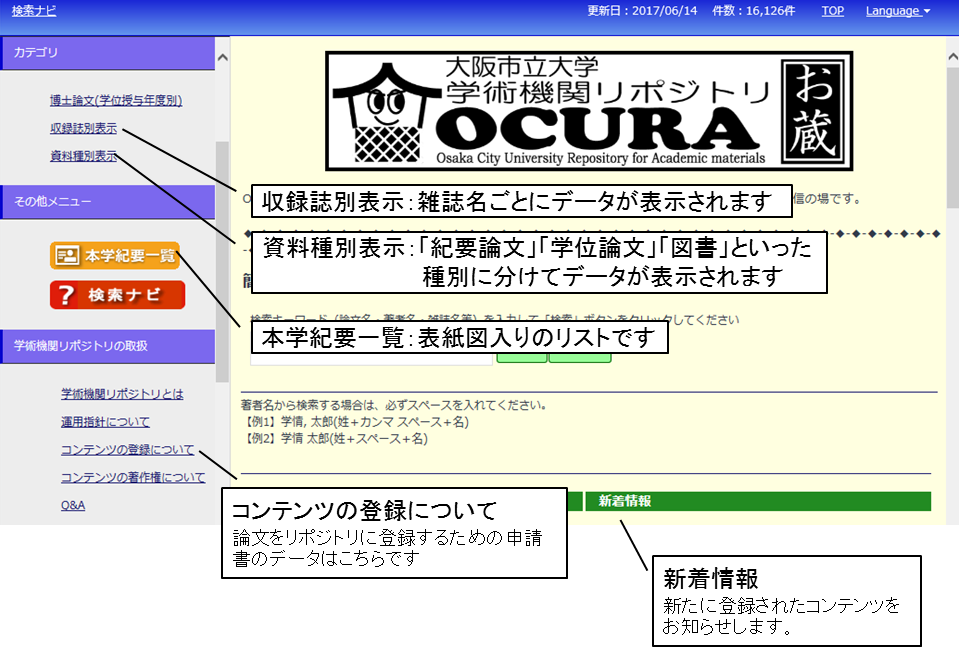Click the red 検索ナビ question mark button
Viewport: 959px width, 652px height.
pos(117,295)
